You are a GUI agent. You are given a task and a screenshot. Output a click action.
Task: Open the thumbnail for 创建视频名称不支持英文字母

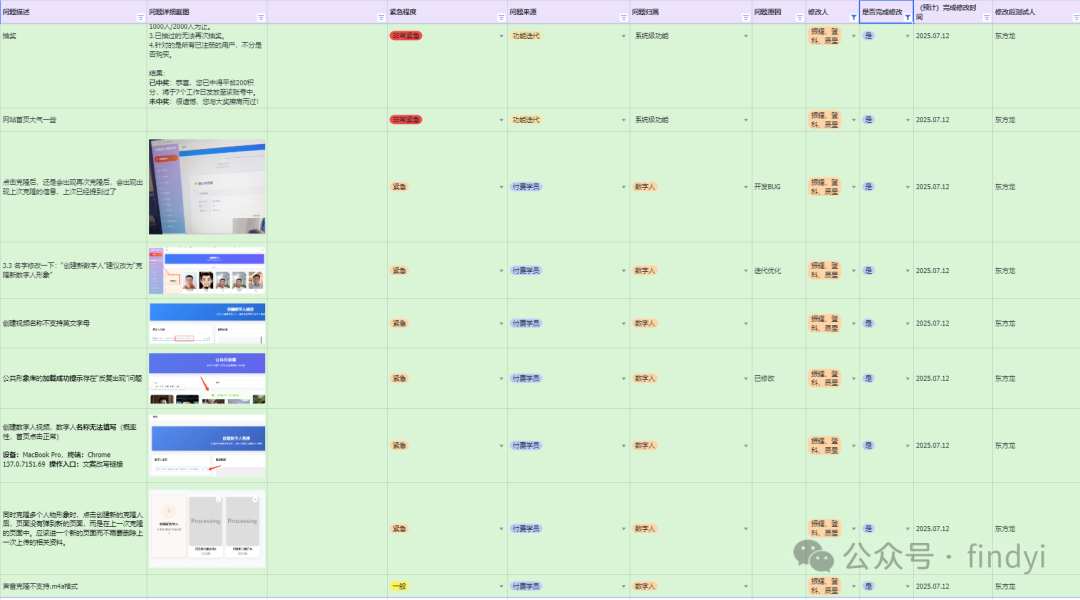[x=207, y=323]
